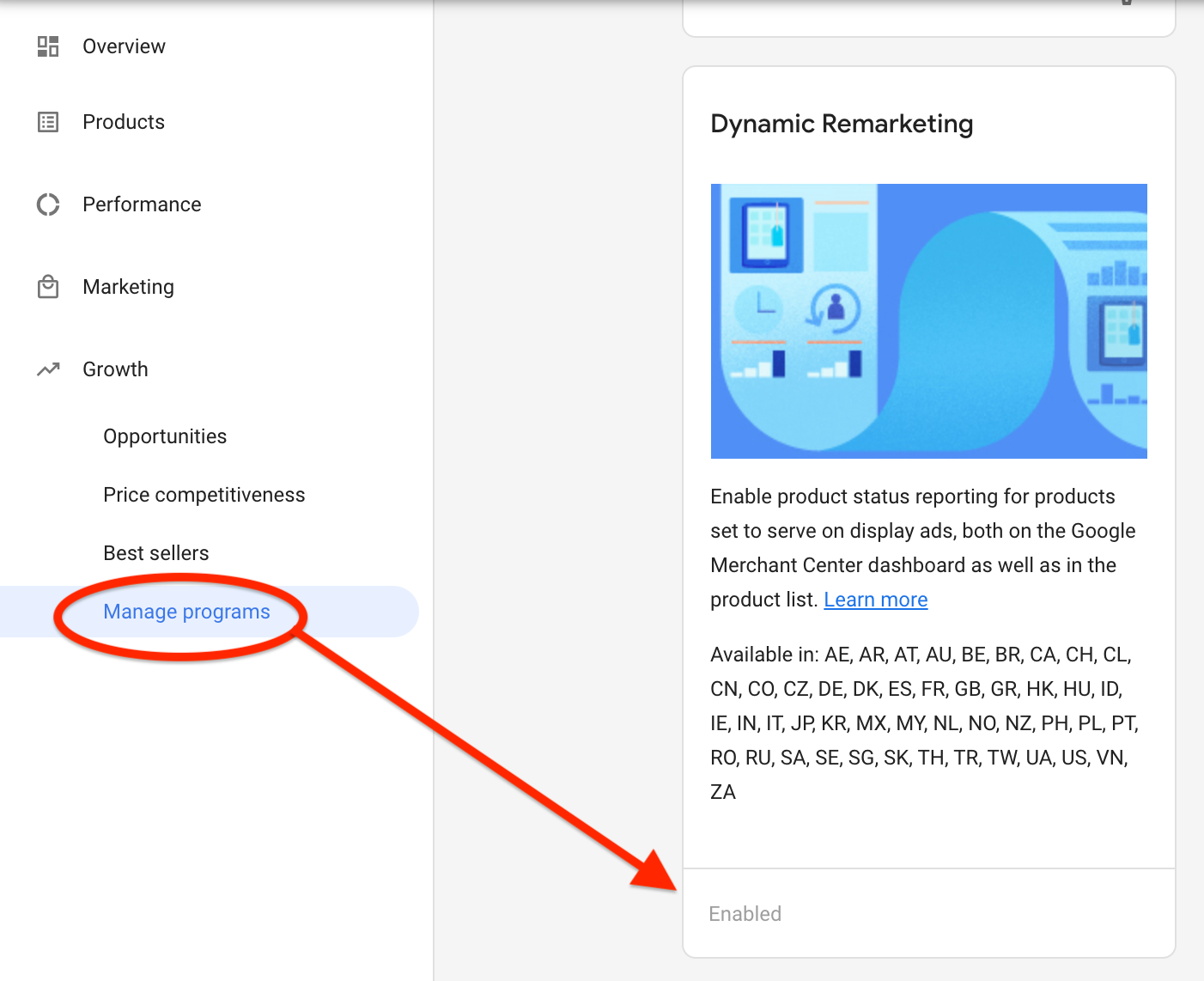Click the Overview dashboard icon
This screenshot has width=1204, height=981.
48,46
